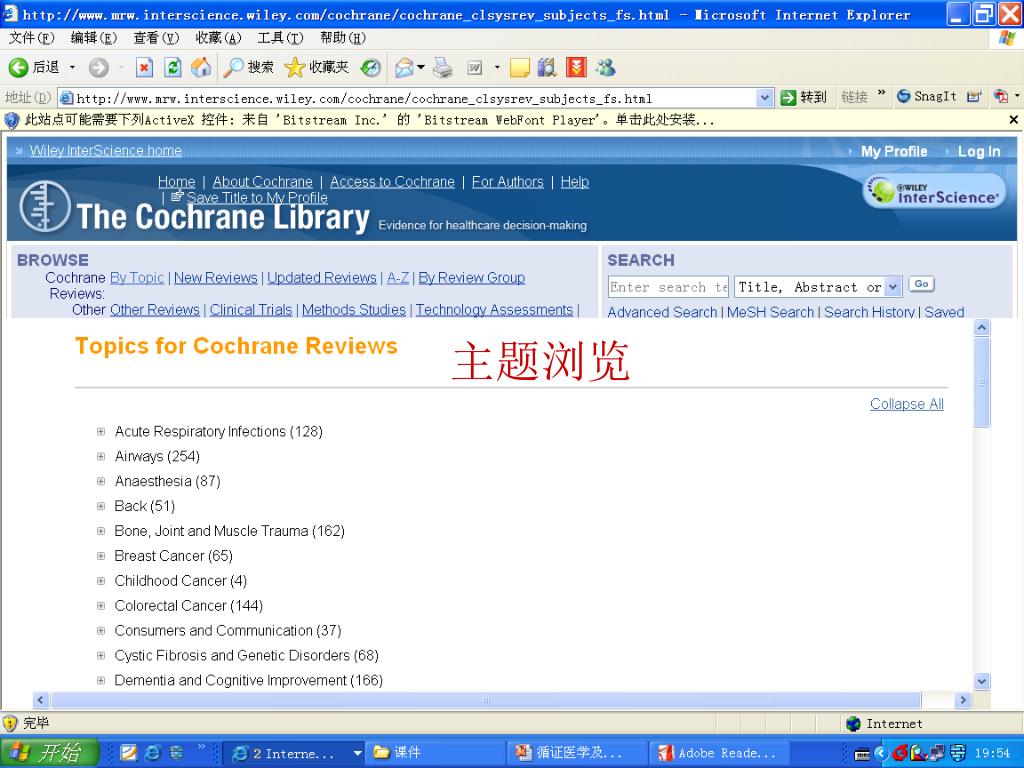Open the History/media icon in toolbar
This screenshot has height=768, width=1024.
371,67
